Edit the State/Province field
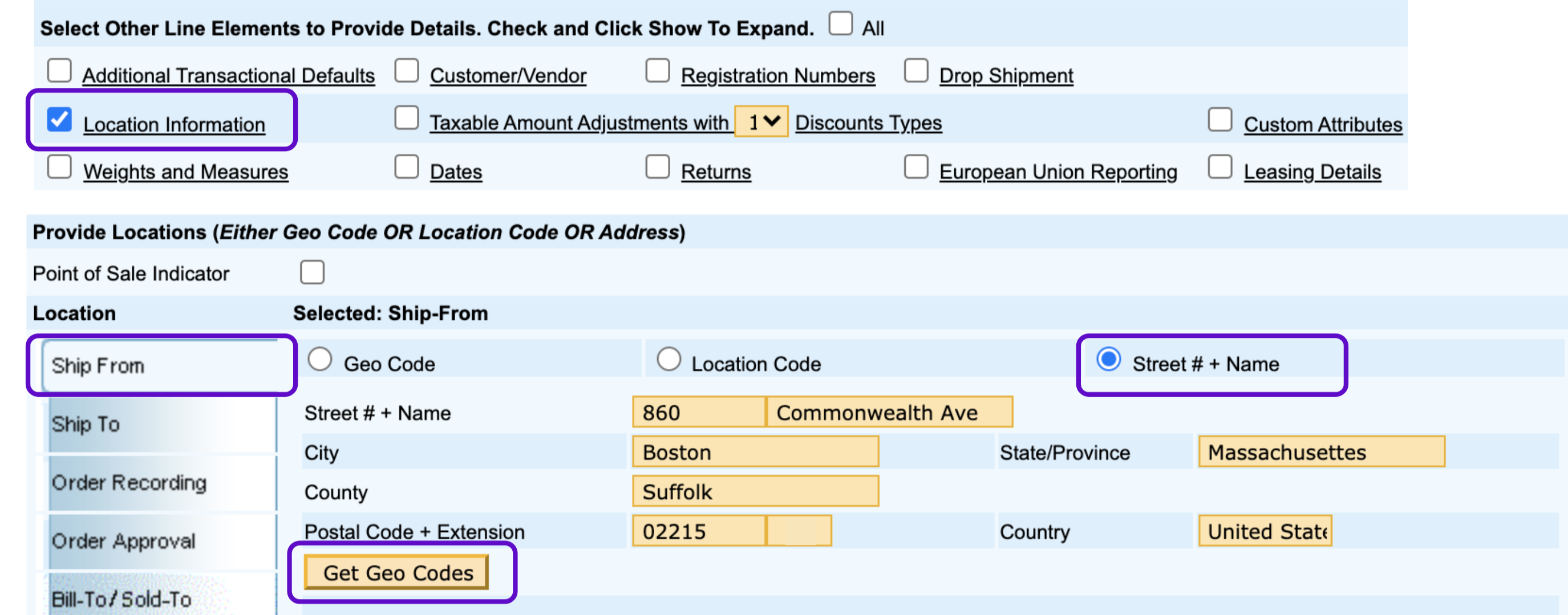 pos(1320,452)
